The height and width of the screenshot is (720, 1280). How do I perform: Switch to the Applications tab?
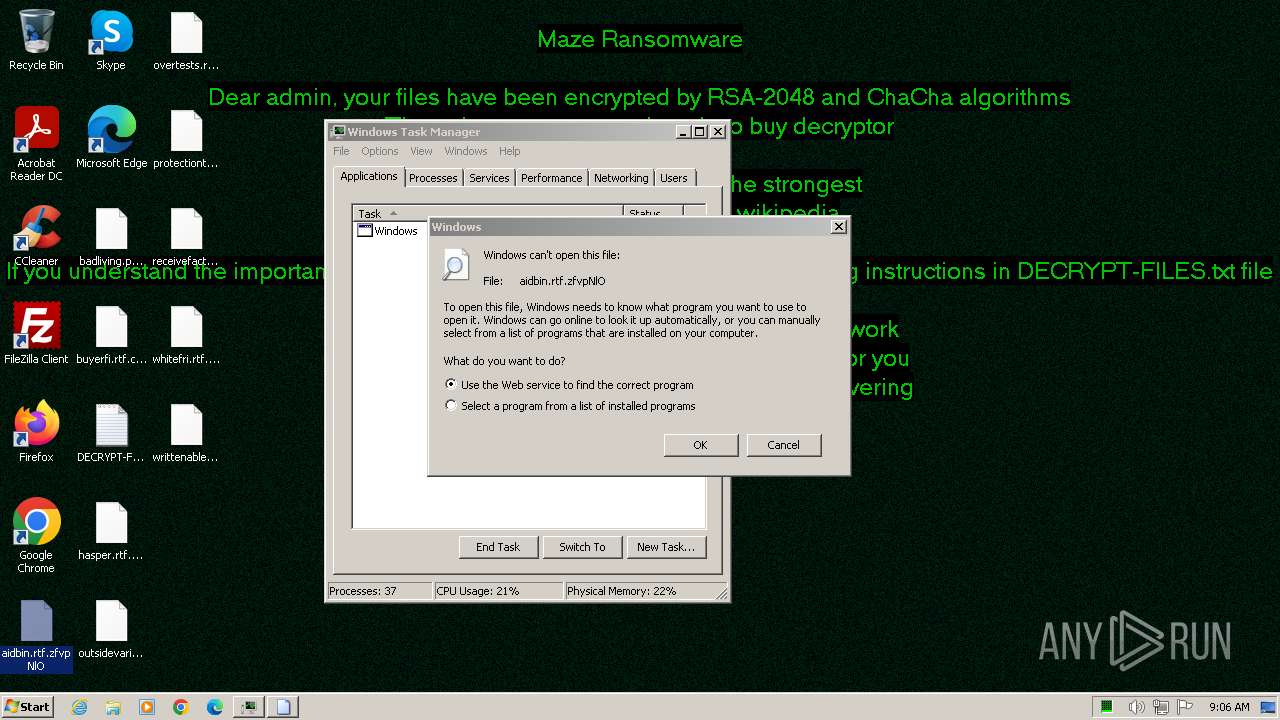click(x=369, y=176)
